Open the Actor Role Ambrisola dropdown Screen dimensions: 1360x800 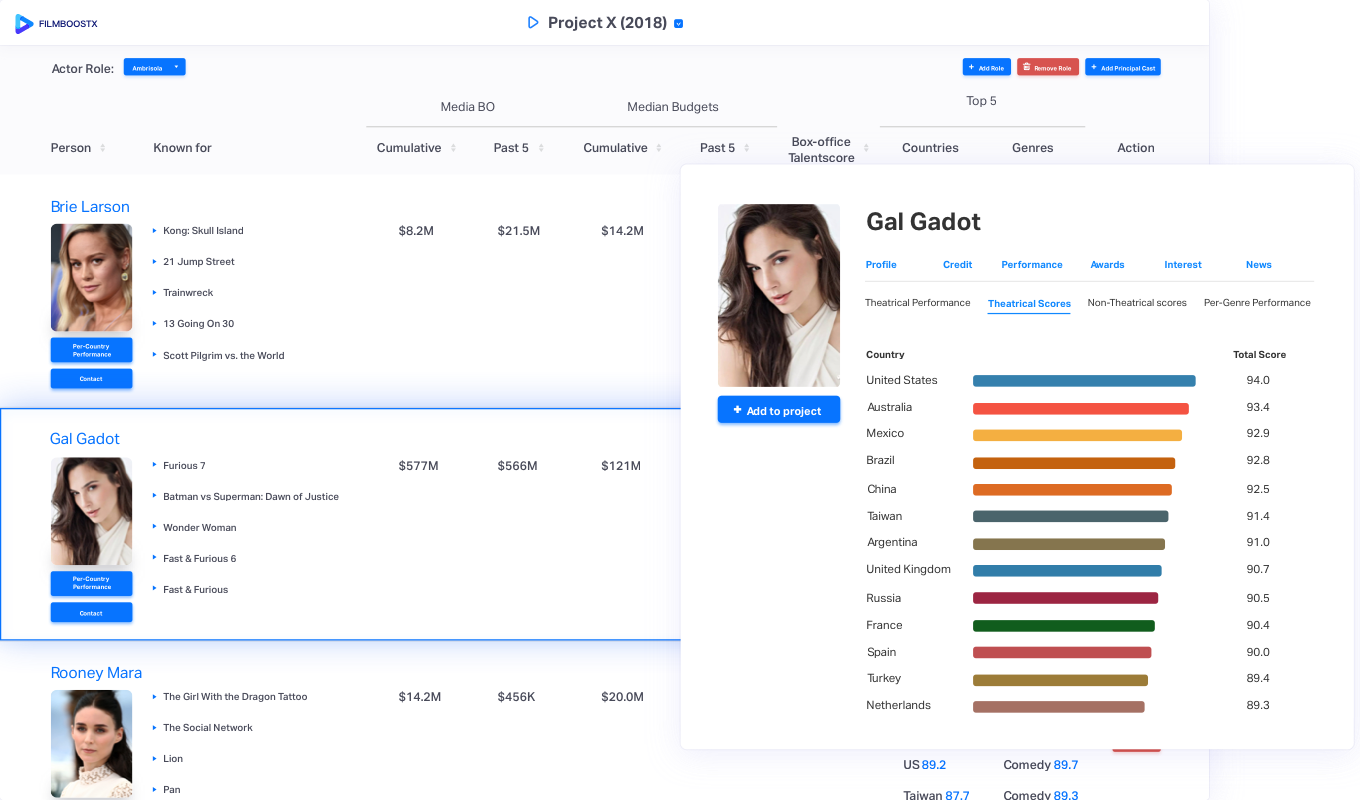click(x=154, y=67)
